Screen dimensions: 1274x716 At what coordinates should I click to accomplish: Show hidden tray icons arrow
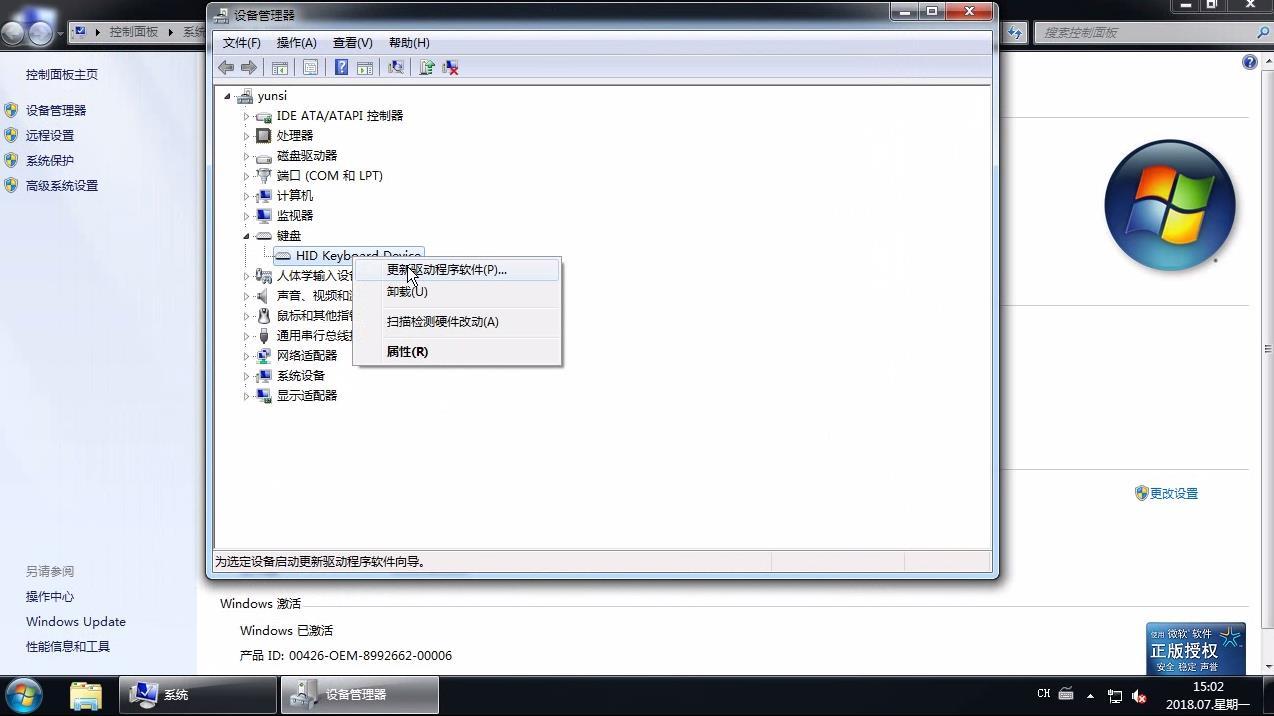1090,695
